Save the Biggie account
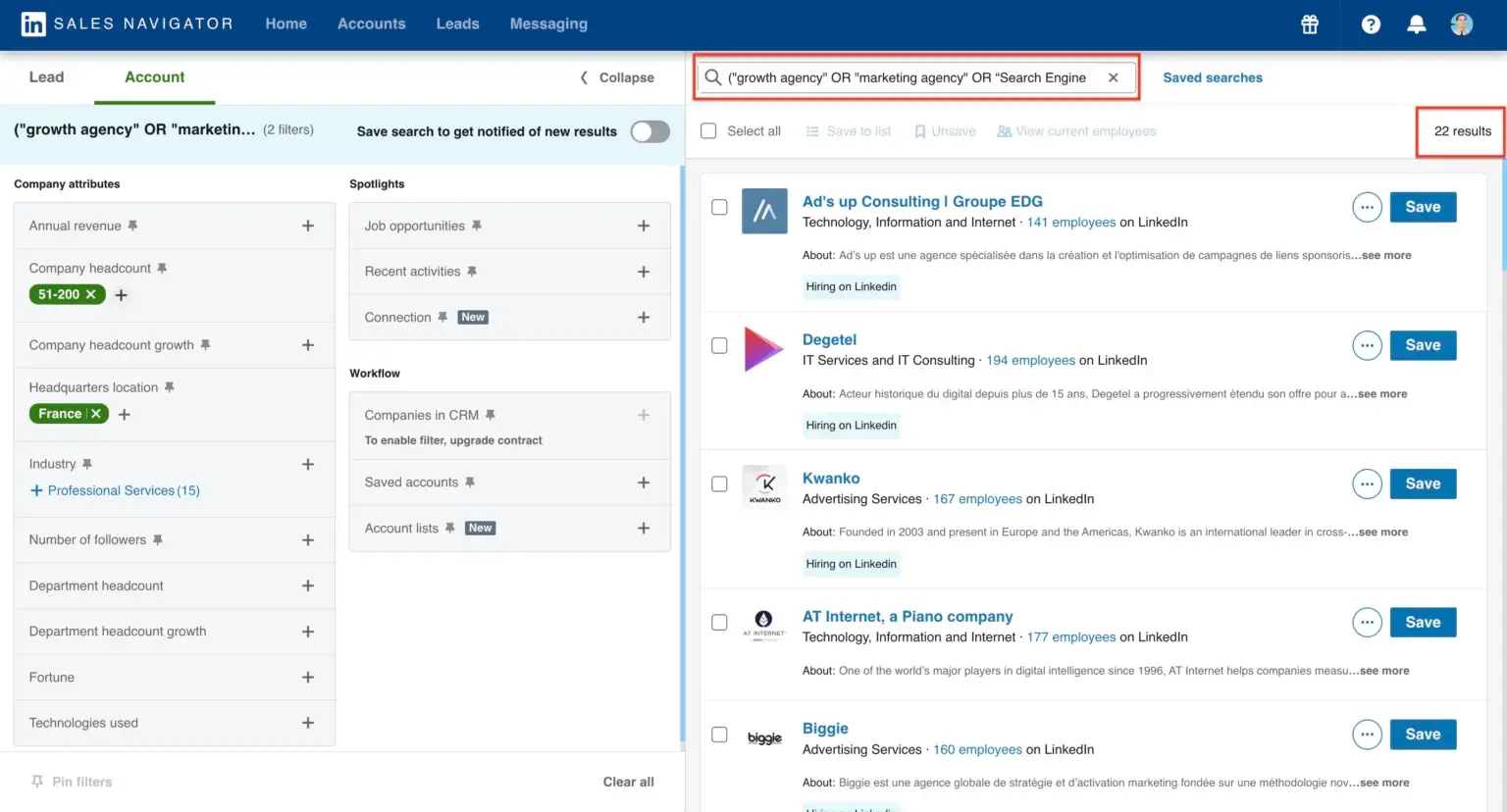 [x=1423, y=735]
